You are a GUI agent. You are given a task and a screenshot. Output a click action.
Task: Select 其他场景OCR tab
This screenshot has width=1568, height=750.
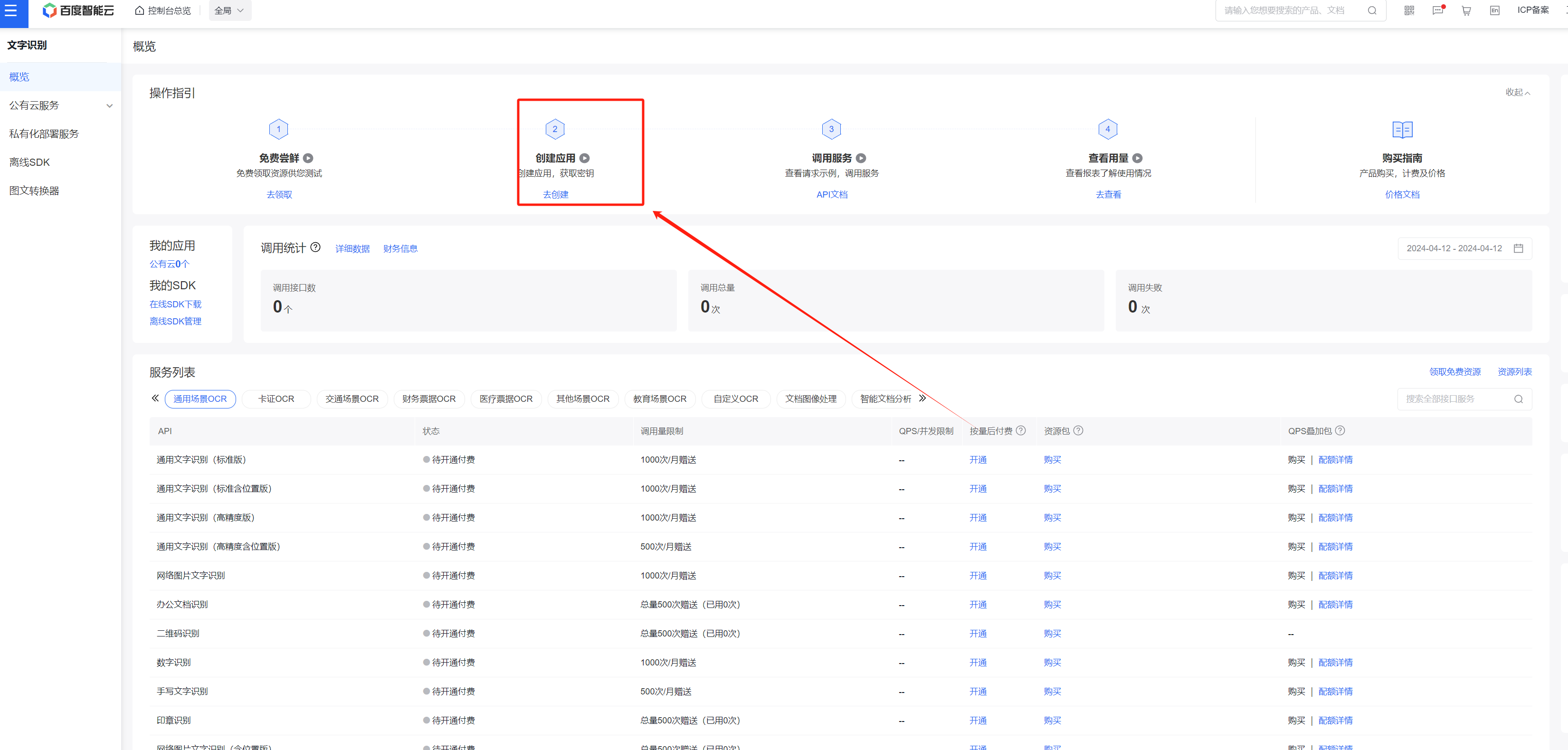583,399
